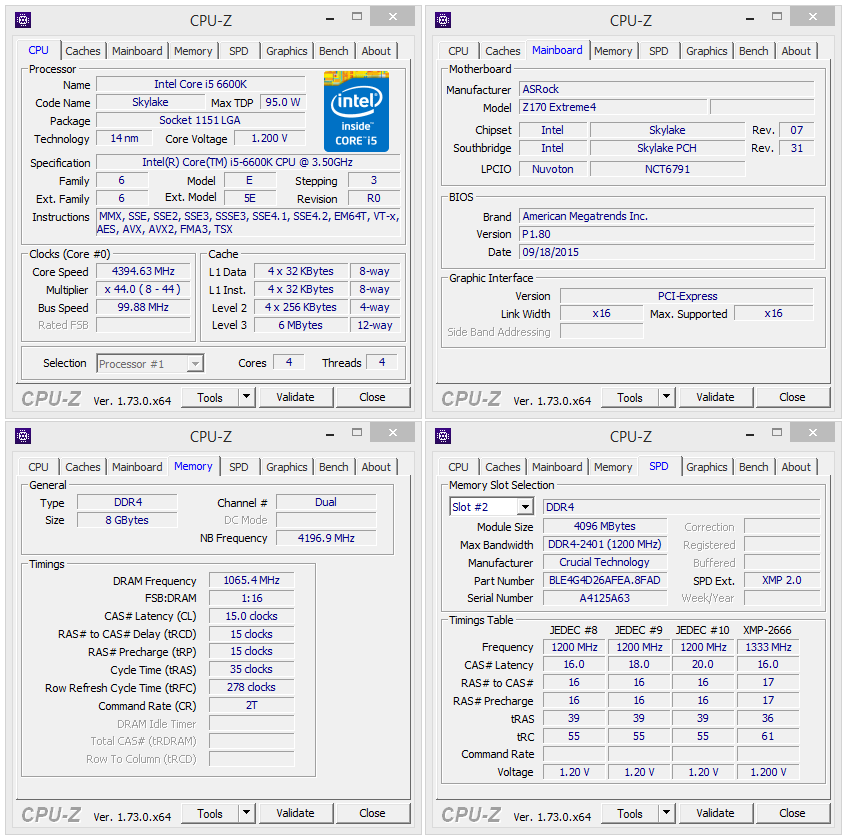
Task: Go to Caches tab in Memory window
Action: 83,467
